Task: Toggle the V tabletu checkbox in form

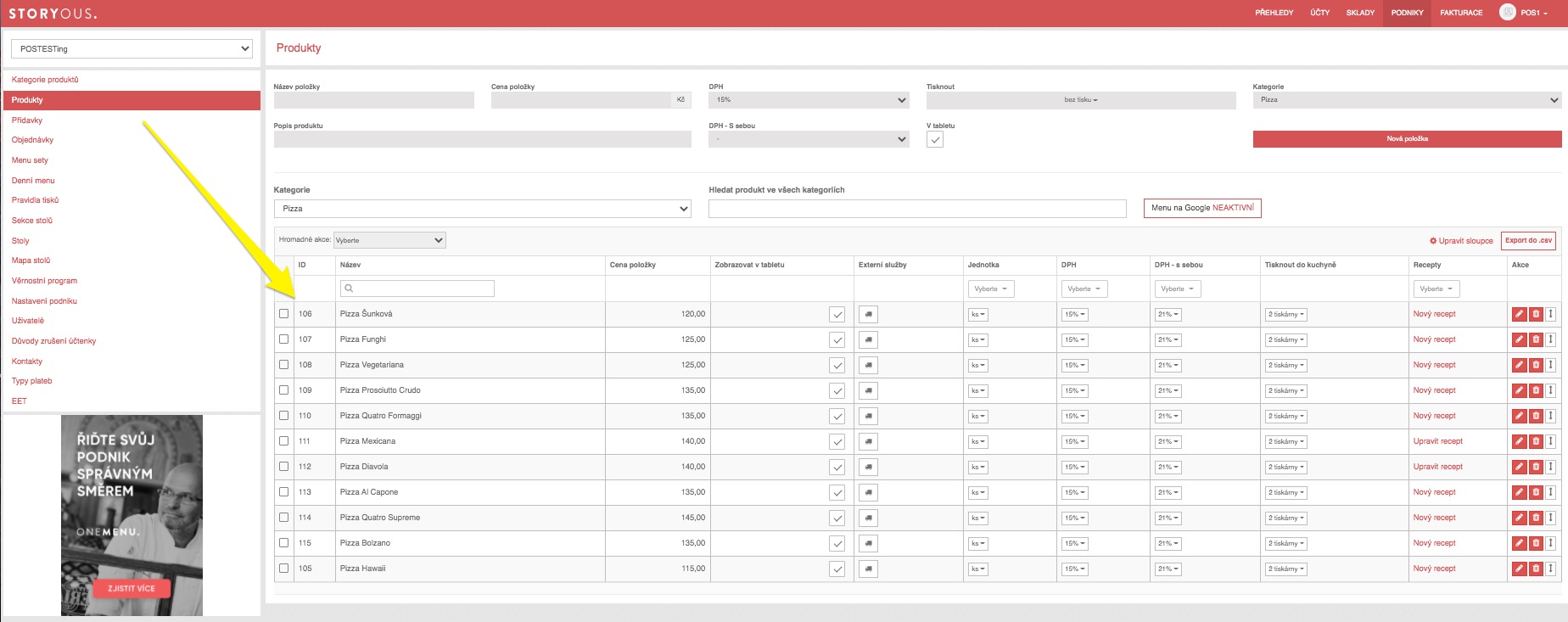Action: (935, 140)
